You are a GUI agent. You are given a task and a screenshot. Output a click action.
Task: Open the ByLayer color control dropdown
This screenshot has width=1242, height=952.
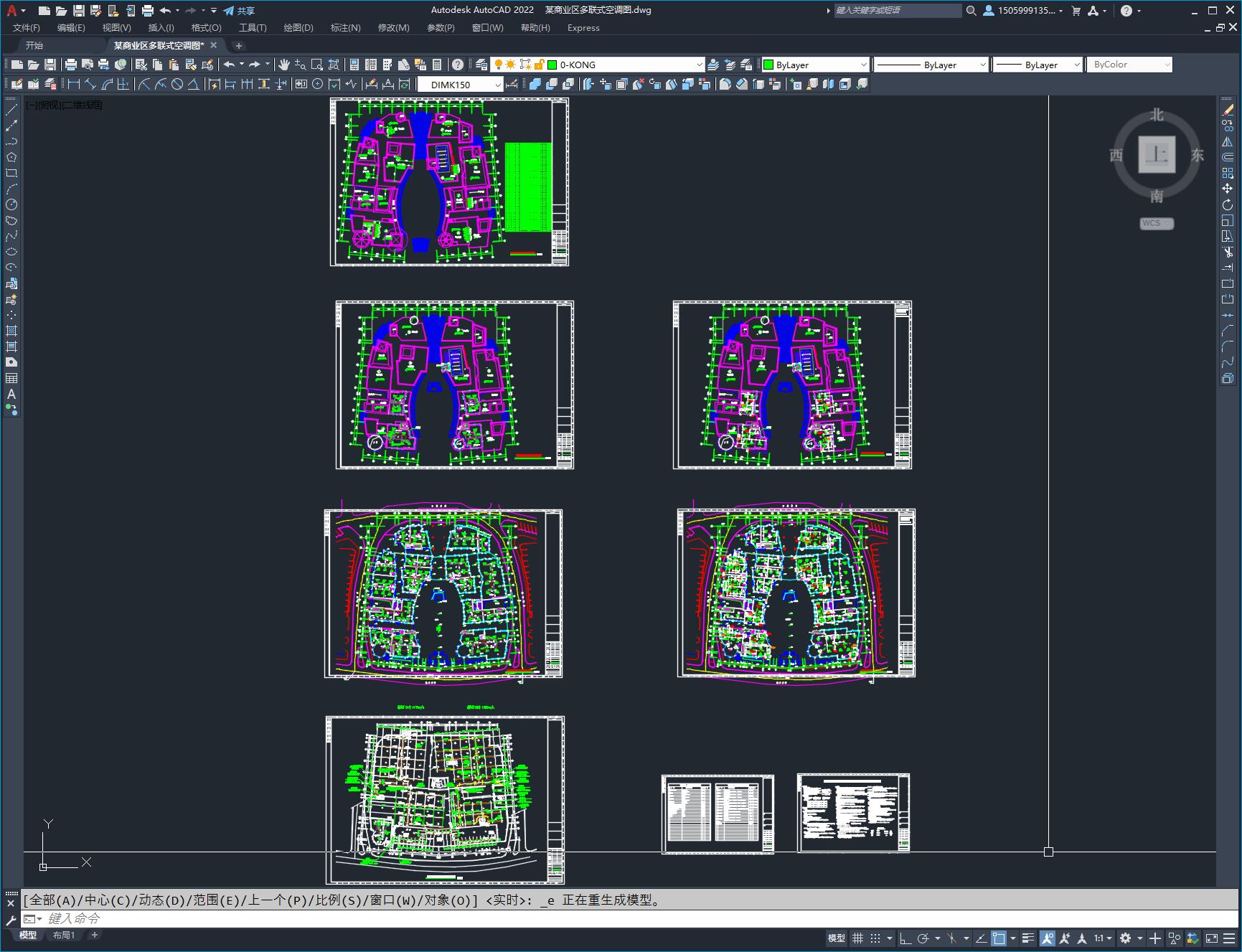(x=863, y=65)
